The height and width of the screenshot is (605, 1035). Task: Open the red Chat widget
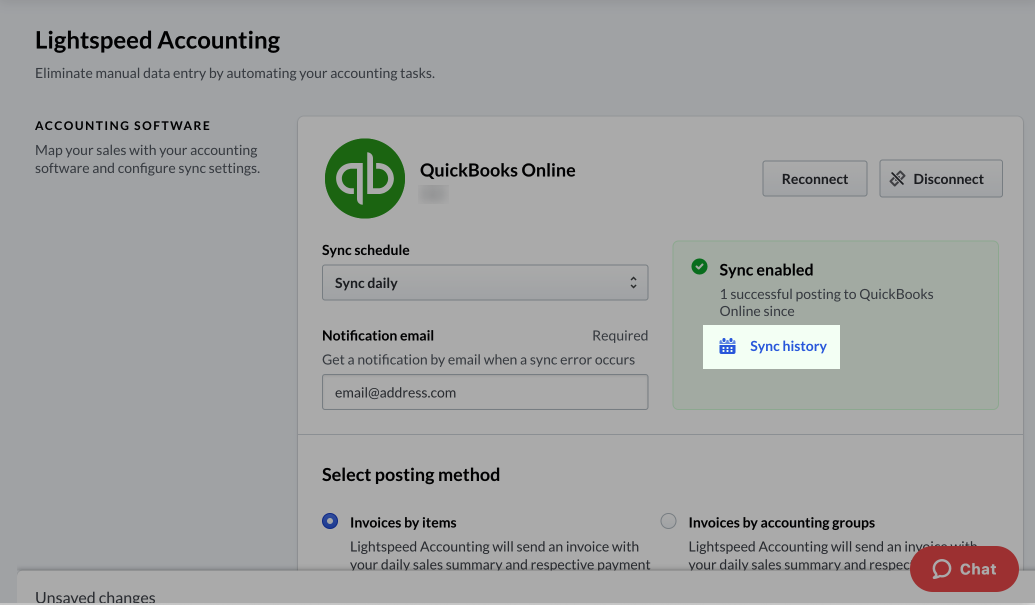[964, 569]
